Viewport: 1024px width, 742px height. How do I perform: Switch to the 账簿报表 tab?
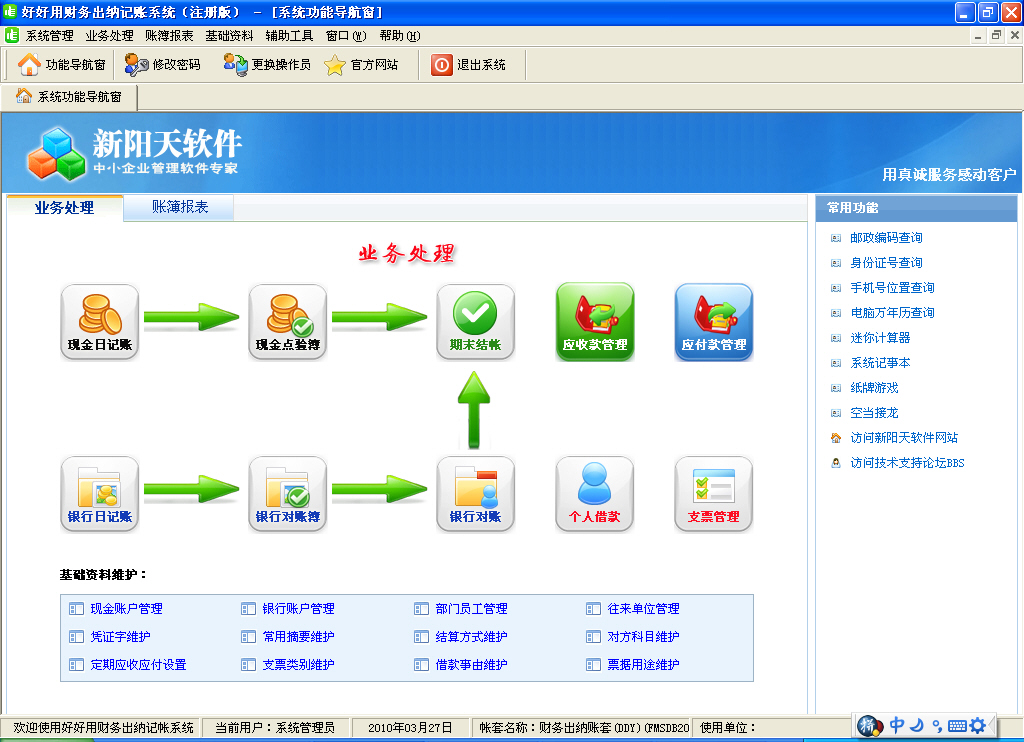tap(180, 207)
